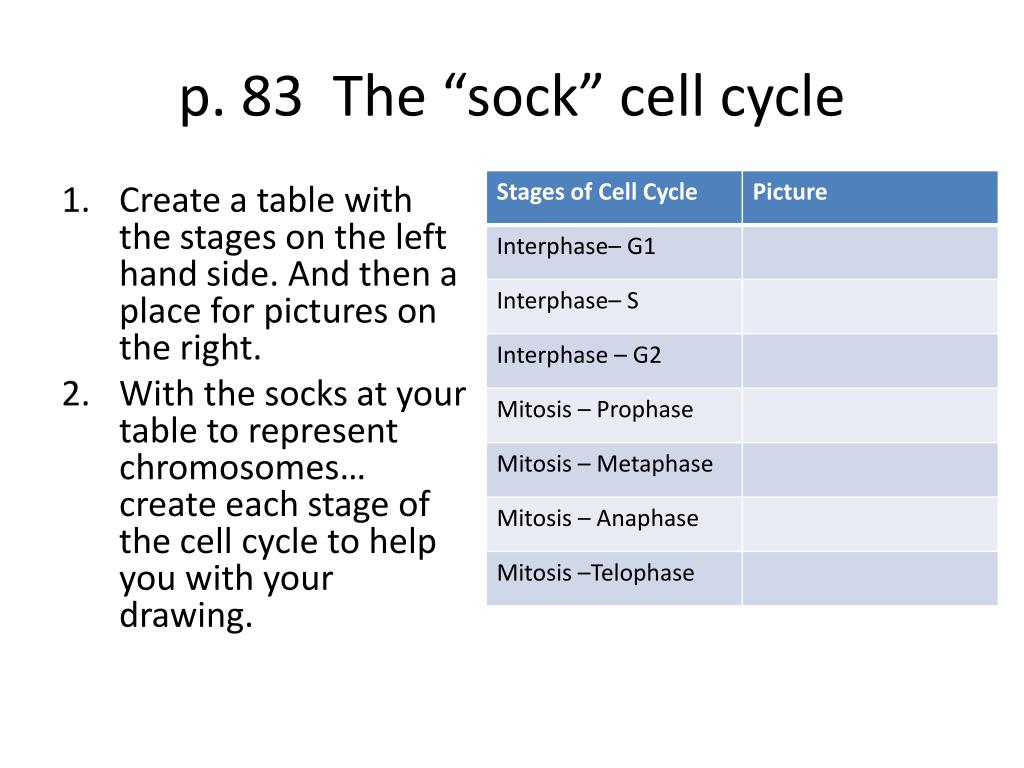1024x768 pixels.
Task: Select the "Mitosis – Metaphase" cell
Action: 614,470
